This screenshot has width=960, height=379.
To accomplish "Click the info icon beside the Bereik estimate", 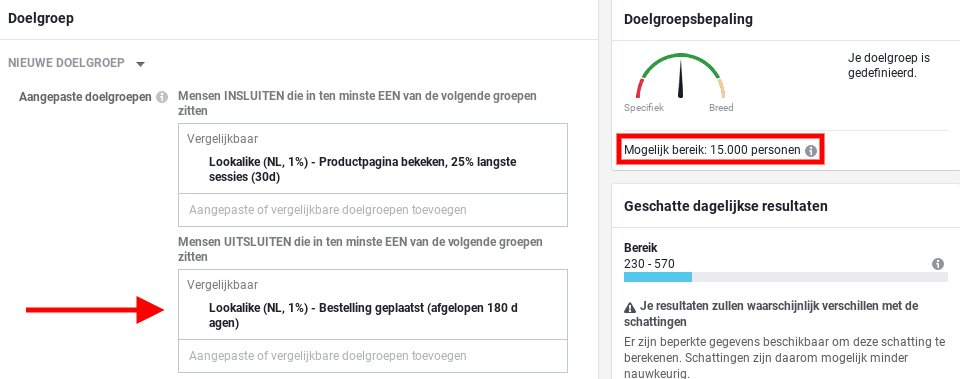I will [x=937, y=264].
